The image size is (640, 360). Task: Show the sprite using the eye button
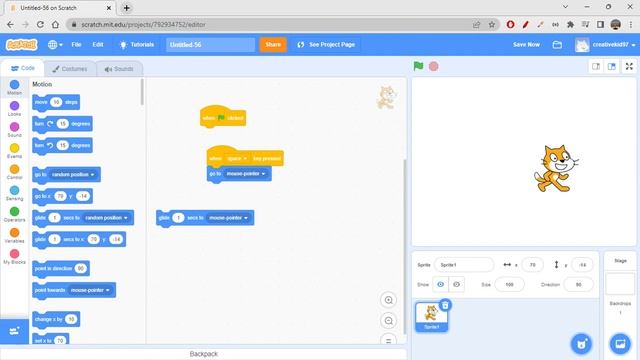coord(440,284)
